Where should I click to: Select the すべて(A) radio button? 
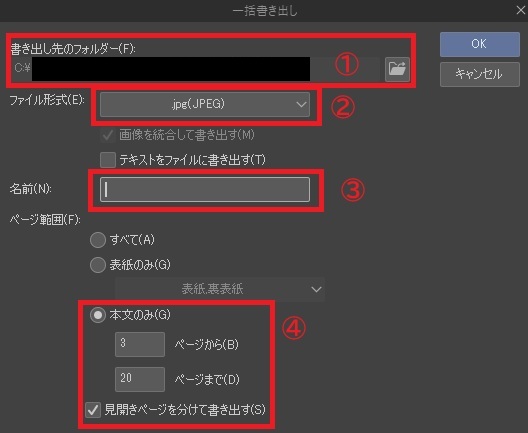point(98,240)
